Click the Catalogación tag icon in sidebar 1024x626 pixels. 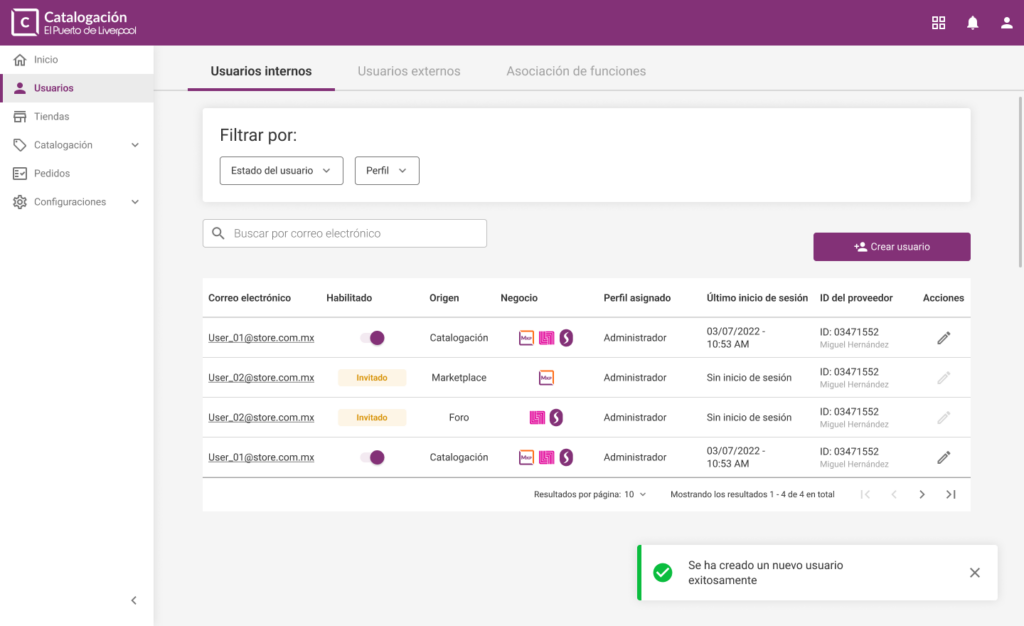tap(20, 145)
